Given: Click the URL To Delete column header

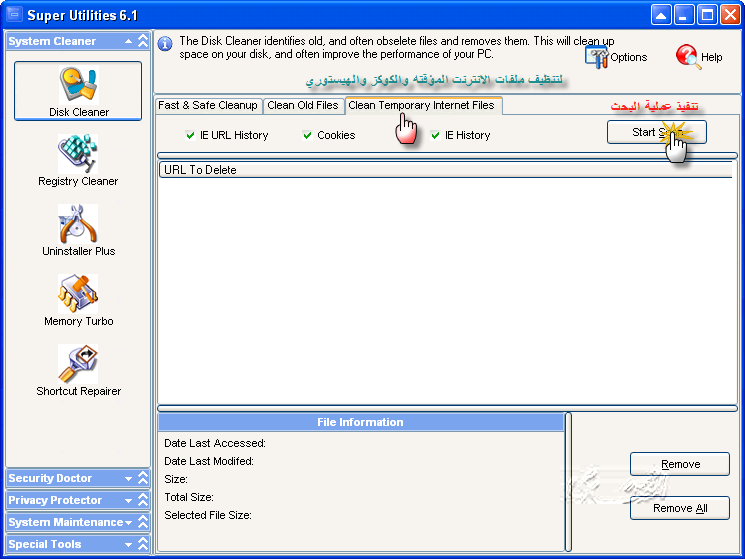Looking at the screenshot, I should click(x=445, y=170).
